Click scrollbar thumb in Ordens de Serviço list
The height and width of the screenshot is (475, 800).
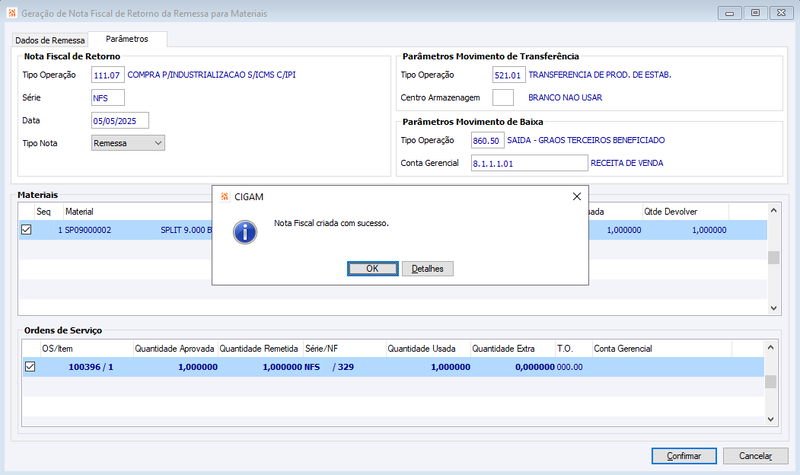[x=770, y=382]
